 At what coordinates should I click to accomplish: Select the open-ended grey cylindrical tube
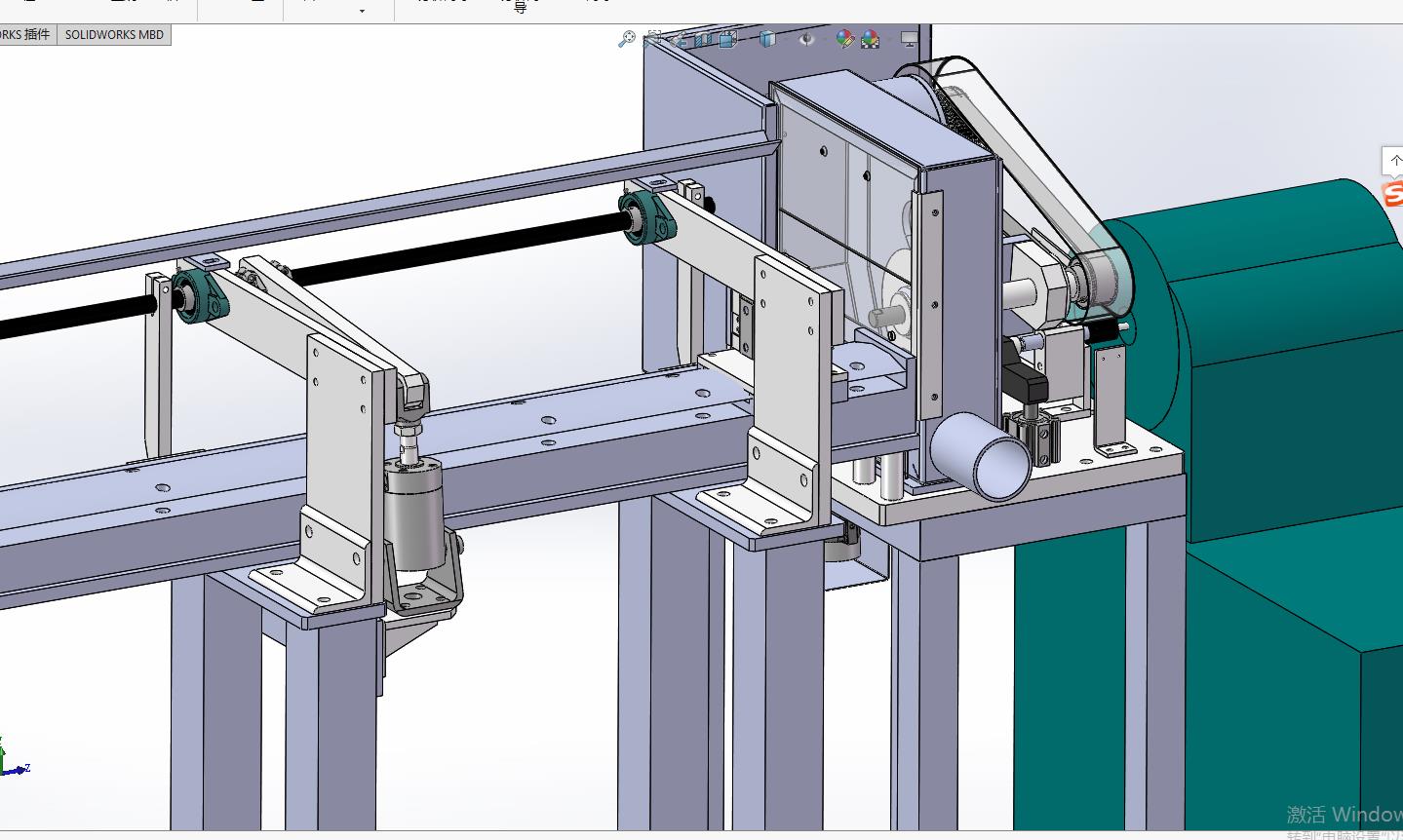(980, 456)
